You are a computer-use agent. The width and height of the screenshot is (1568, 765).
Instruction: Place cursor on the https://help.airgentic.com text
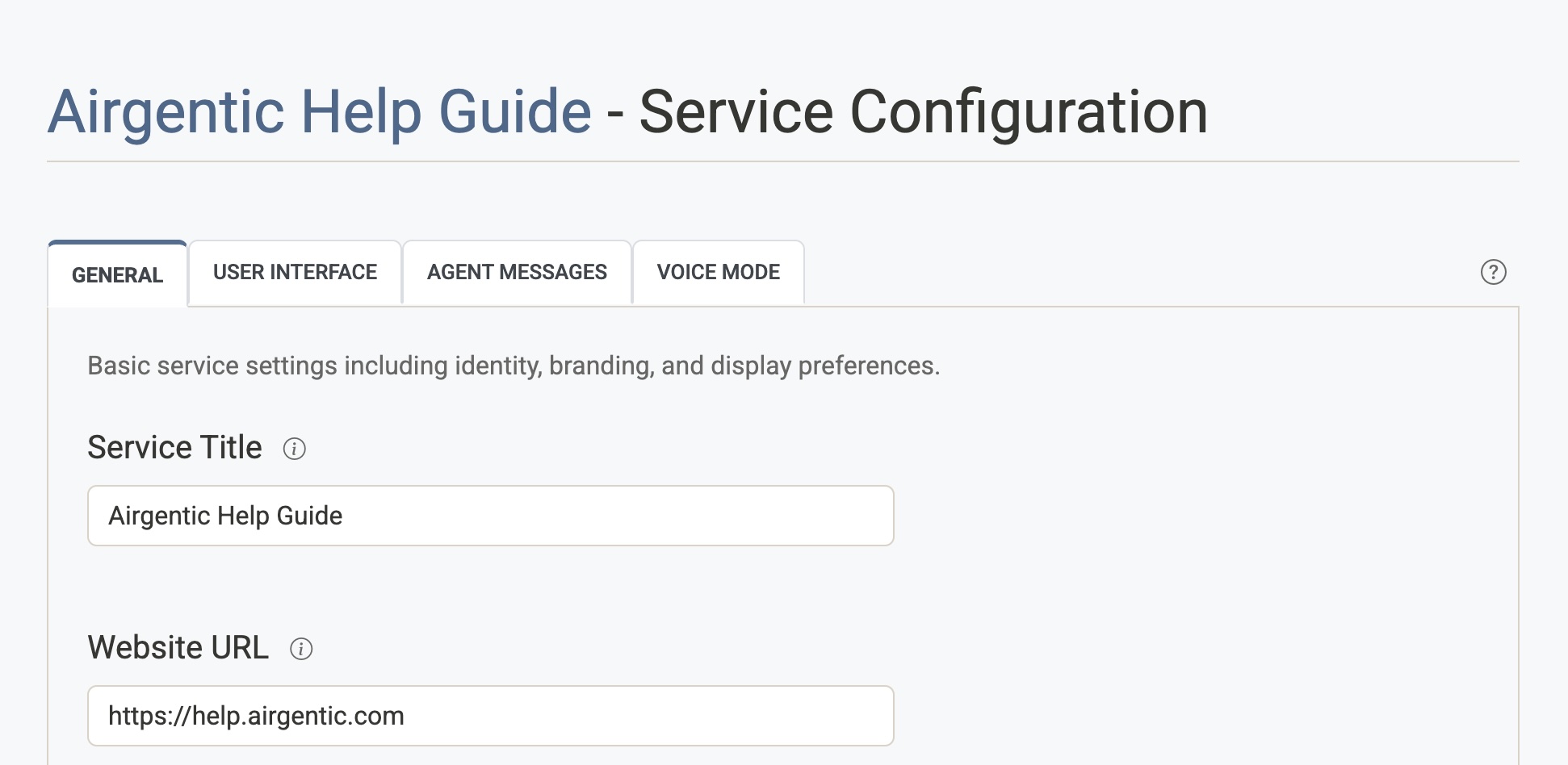click(x=256, y=716)
